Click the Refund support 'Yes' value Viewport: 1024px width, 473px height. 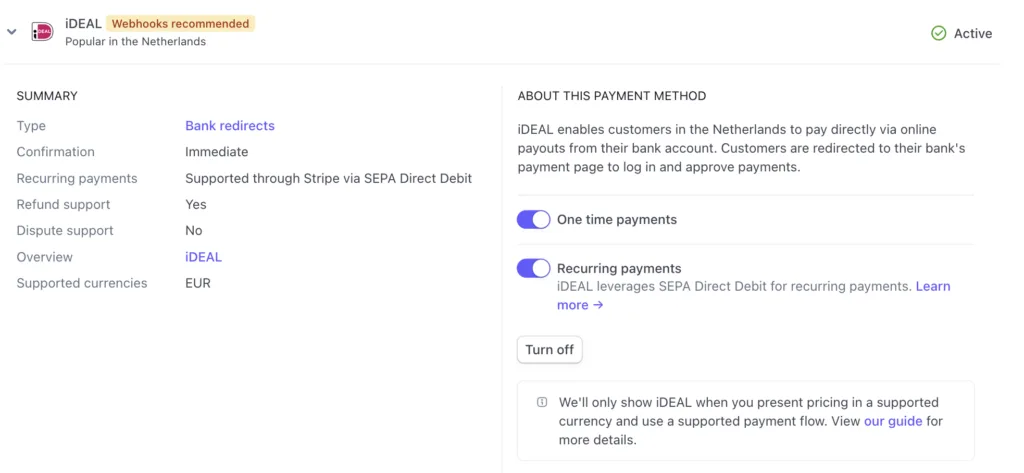(196, 204)
